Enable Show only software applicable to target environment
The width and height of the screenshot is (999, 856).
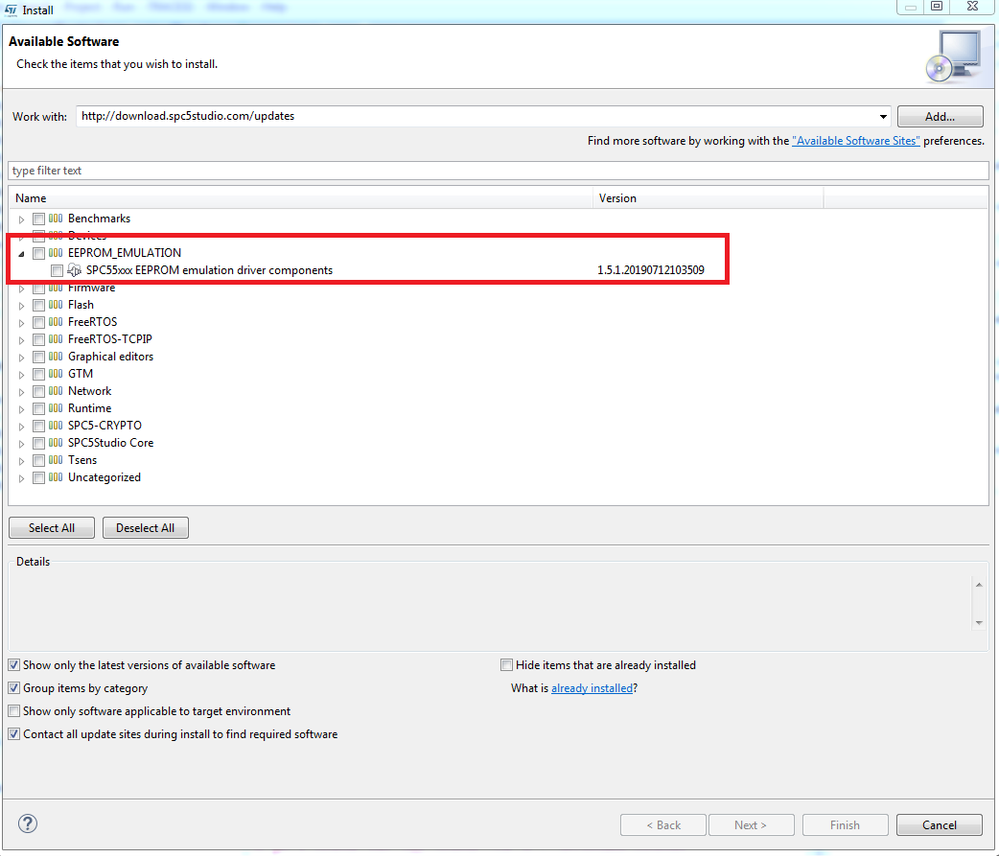tap(14, 711)
